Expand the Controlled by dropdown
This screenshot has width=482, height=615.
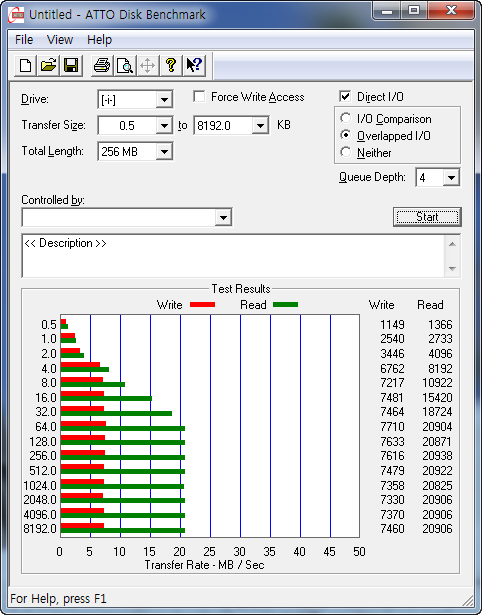(223, 217)
